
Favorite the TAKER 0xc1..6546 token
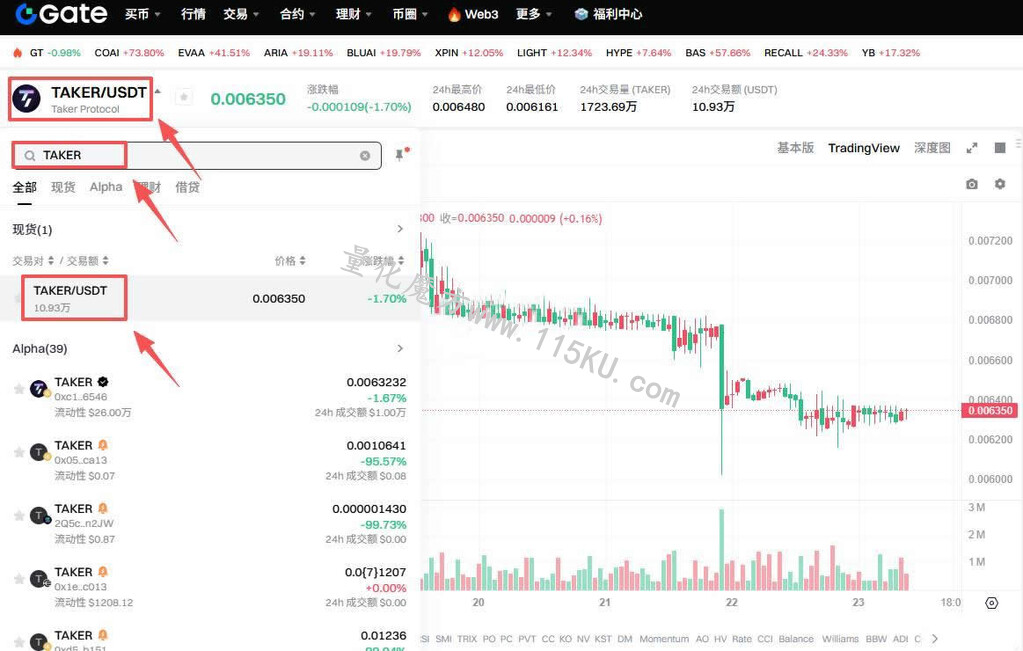[19, 389]
